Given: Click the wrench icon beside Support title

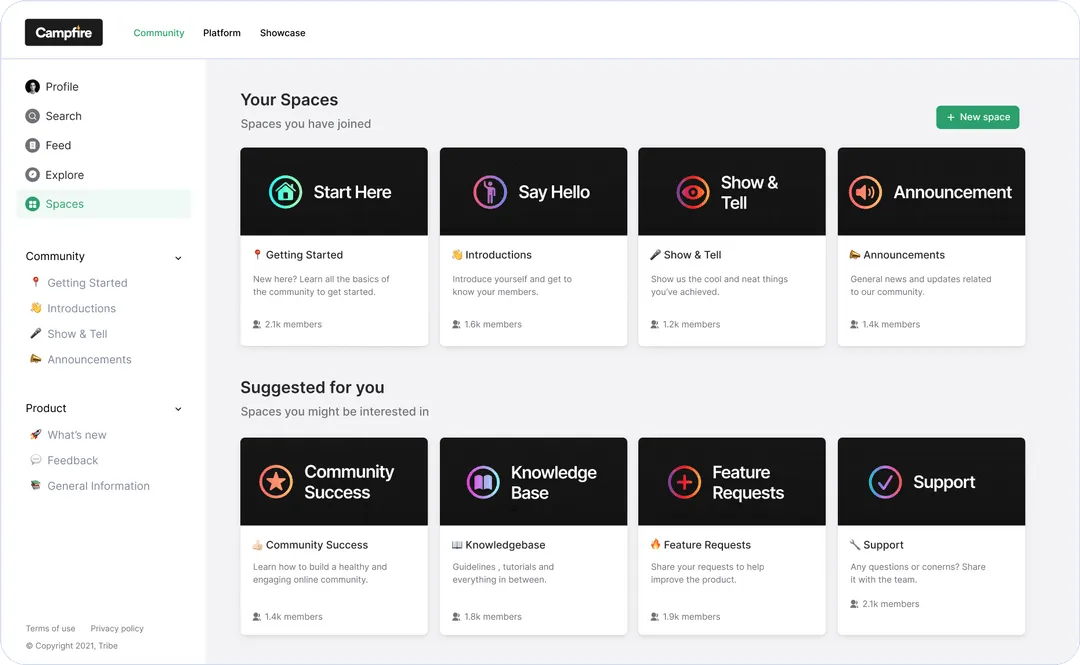Looking at the screenshot, I should [x=855, y=544].
